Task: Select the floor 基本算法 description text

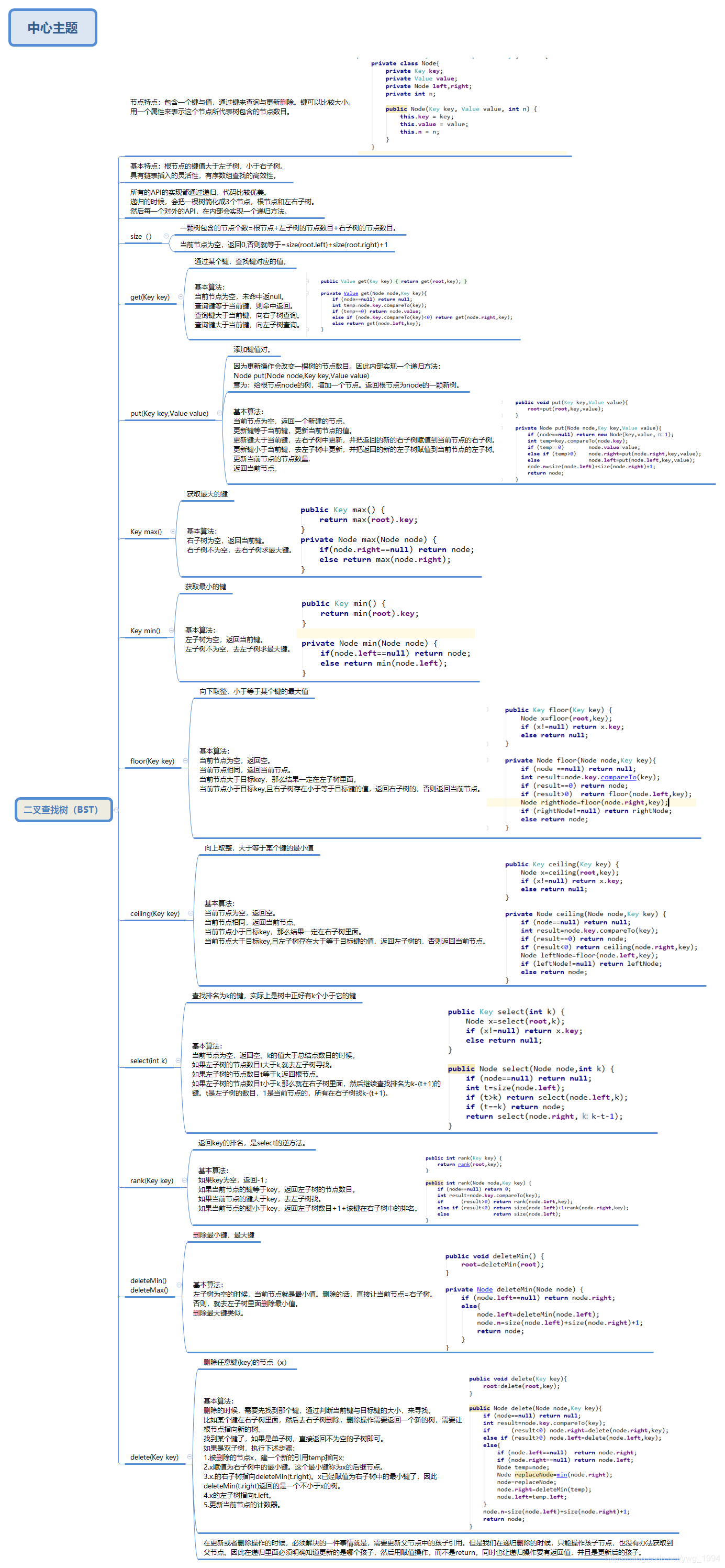Action: [341, 770]
